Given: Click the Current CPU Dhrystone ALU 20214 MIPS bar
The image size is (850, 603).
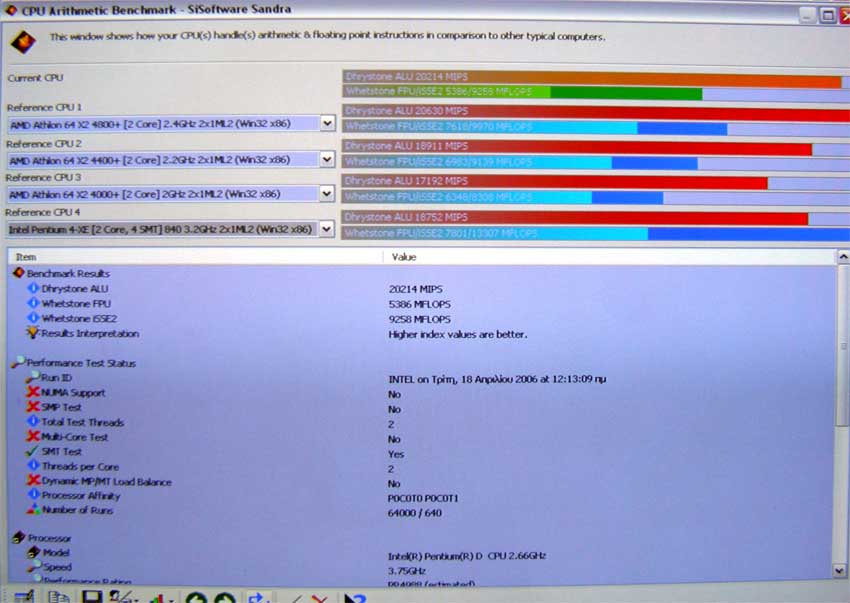Looking at the screenshot, I should 592,77.
